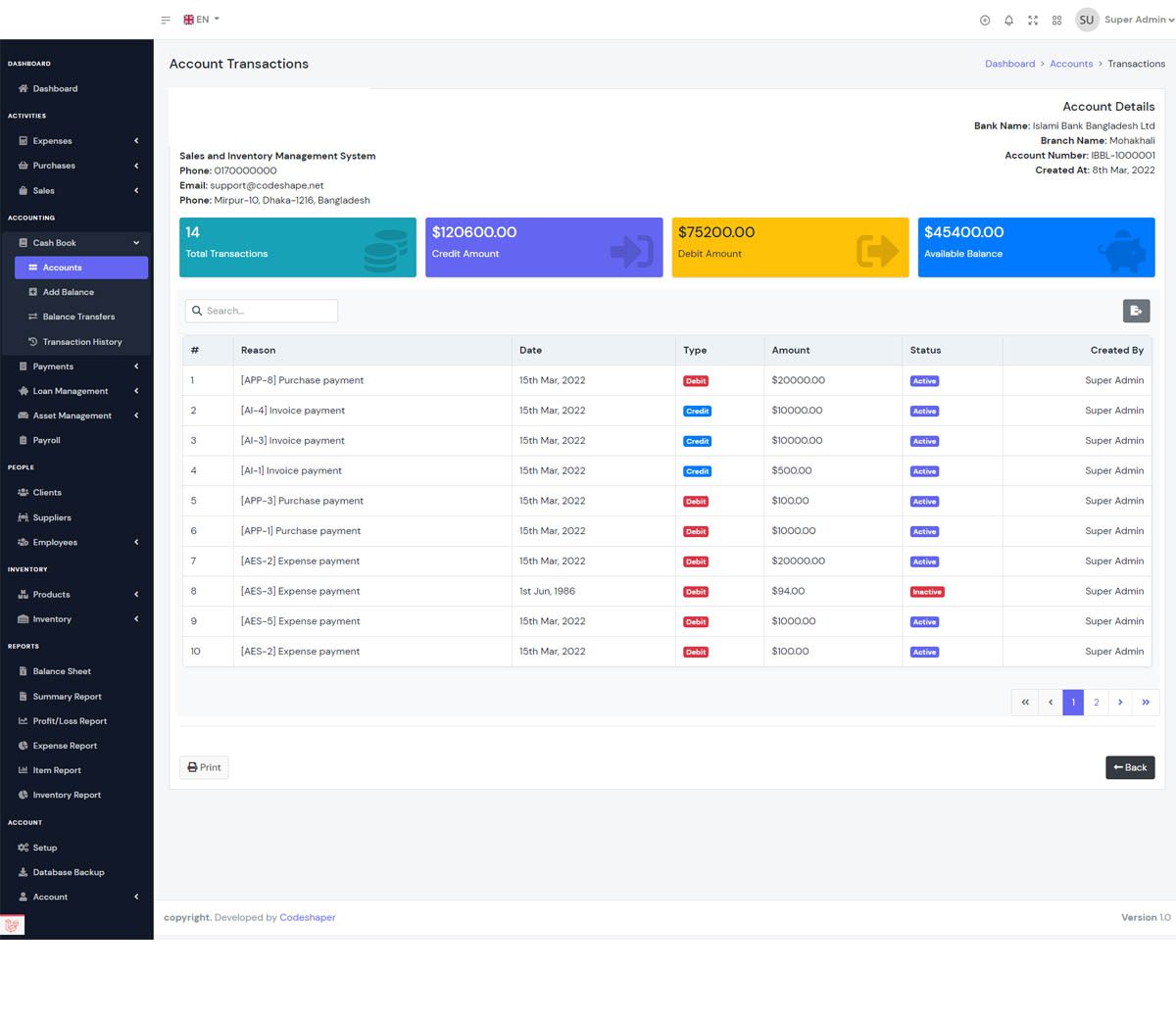Open Transaction History in sidebar
The height and width of the screenshot is (1024, 1176).
(x=82, y=342)
